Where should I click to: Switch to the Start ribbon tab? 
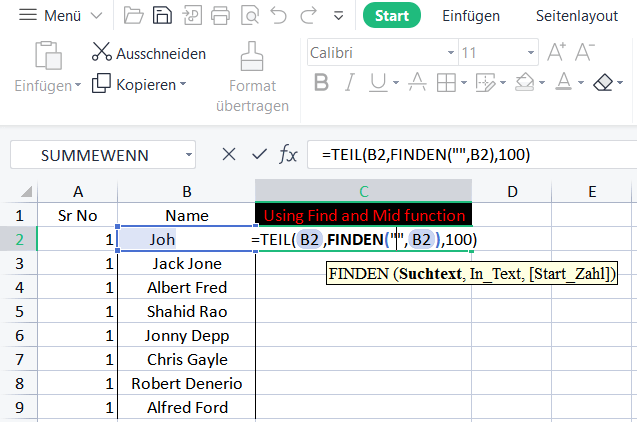click(x=392, y=15)
